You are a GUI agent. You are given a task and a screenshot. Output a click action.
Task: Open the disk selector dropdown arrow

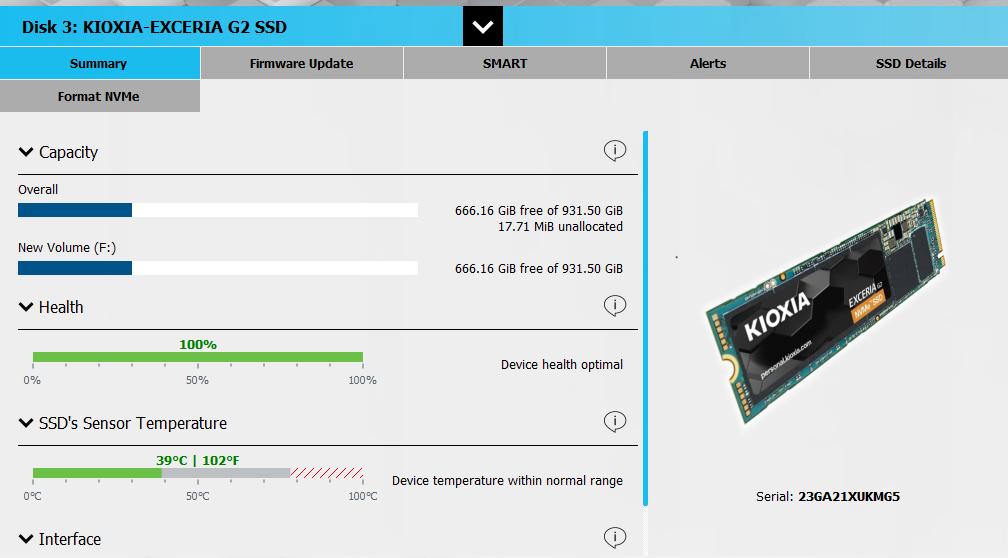point(483,26)
